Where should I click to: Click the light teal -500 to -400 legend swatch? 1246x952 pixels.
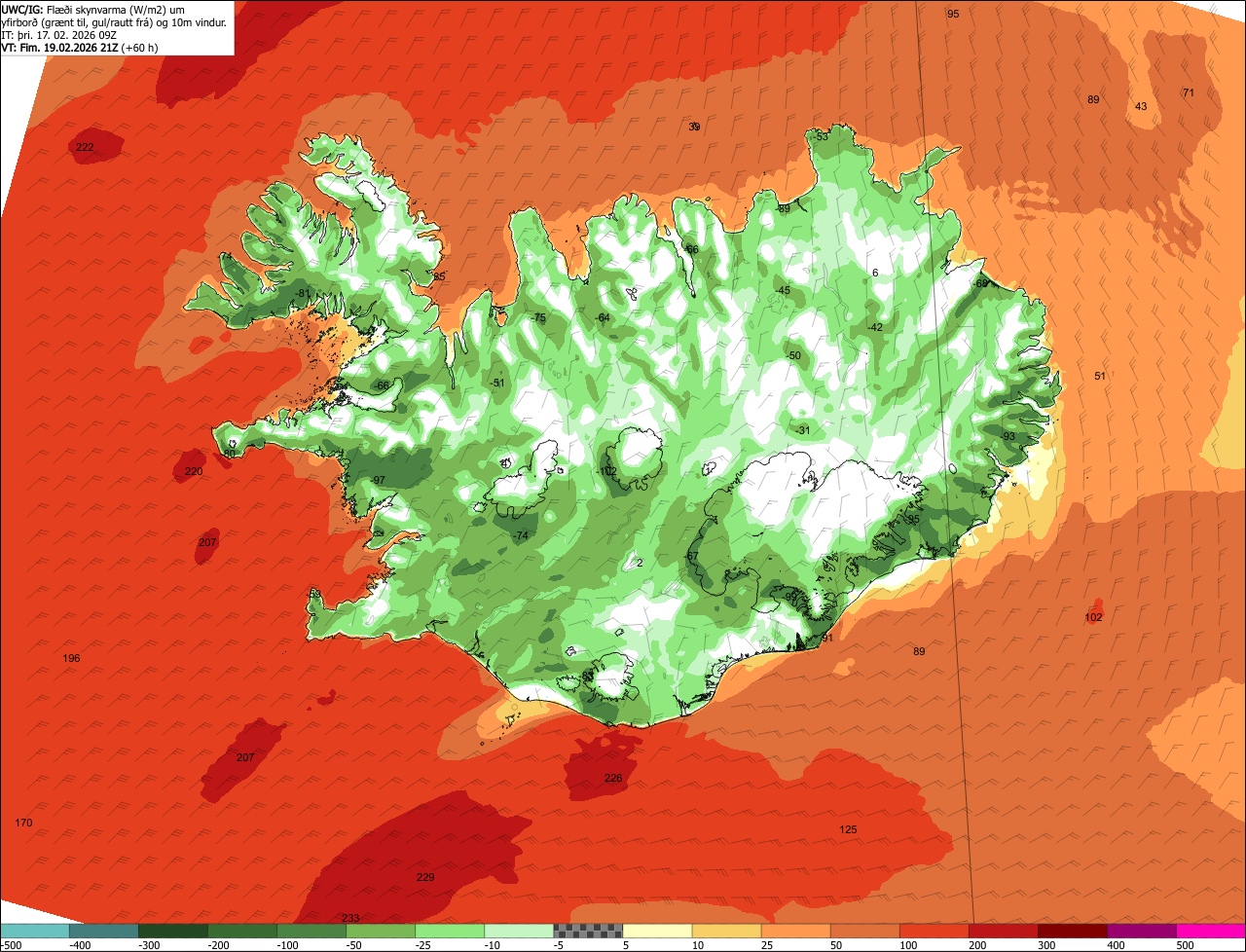35,931
